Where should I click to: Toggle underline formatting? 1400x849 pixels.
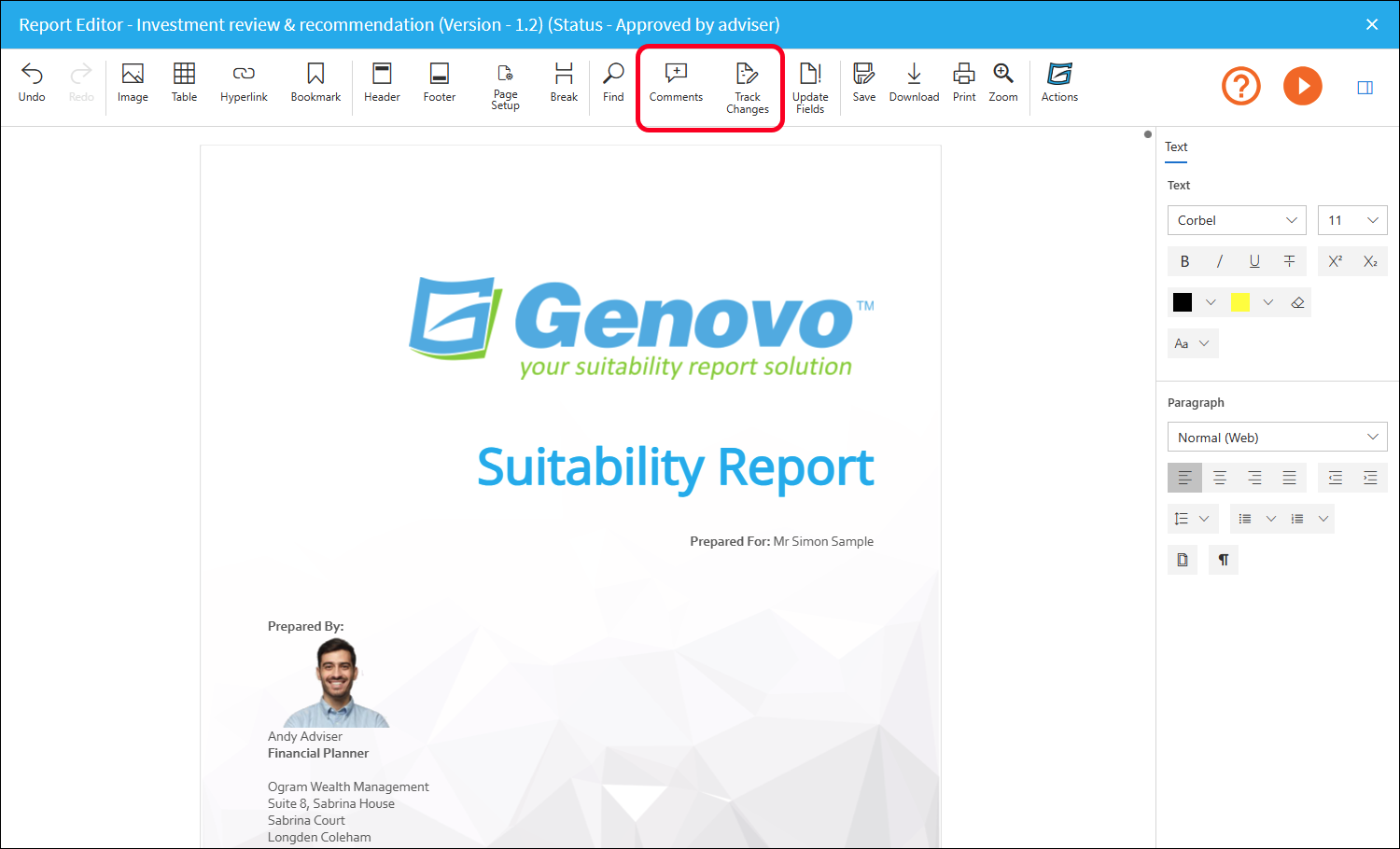pos(1254,261)
